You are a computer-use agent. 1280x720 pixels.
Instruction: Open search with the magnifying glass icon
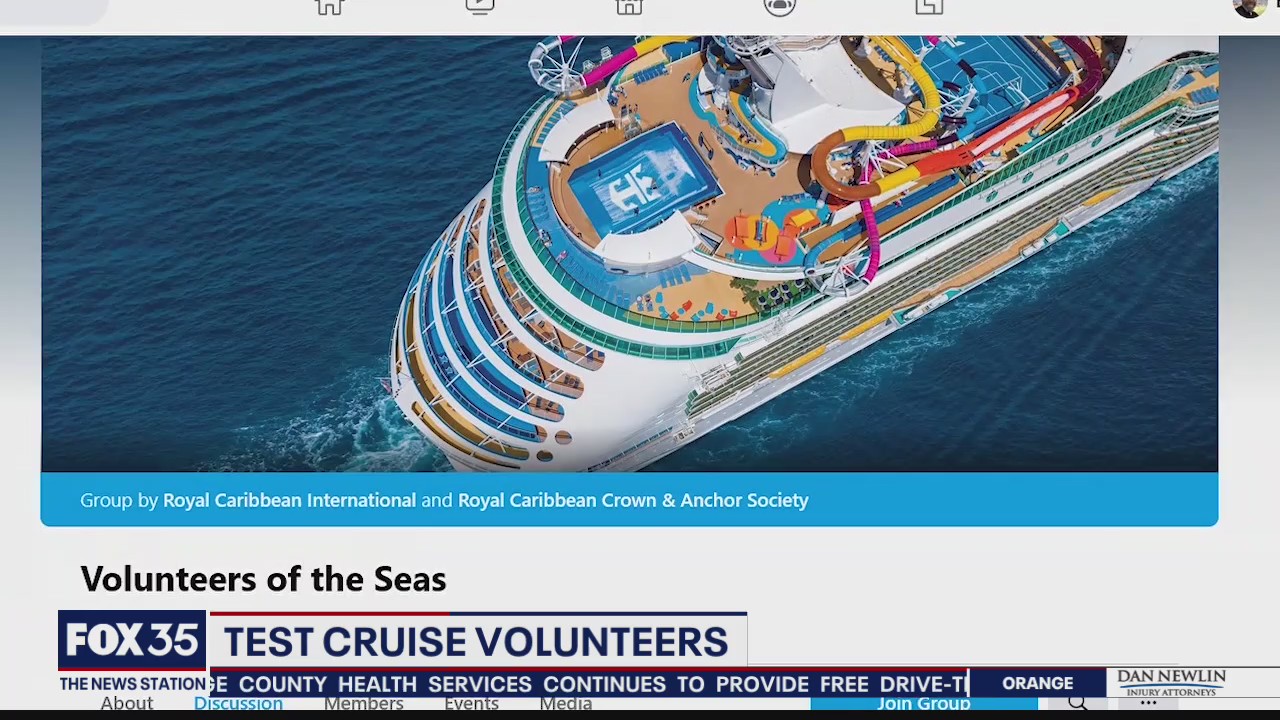1078,703
